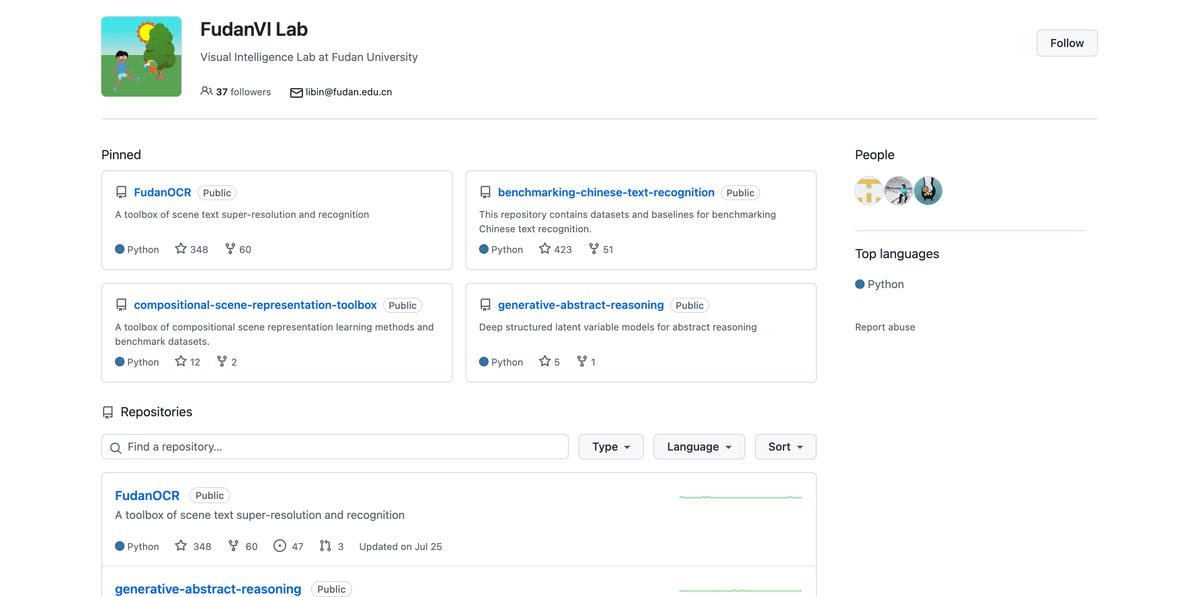1200x597 pixels.
Task: View the 37 followers list
Action: pos(243,92)
